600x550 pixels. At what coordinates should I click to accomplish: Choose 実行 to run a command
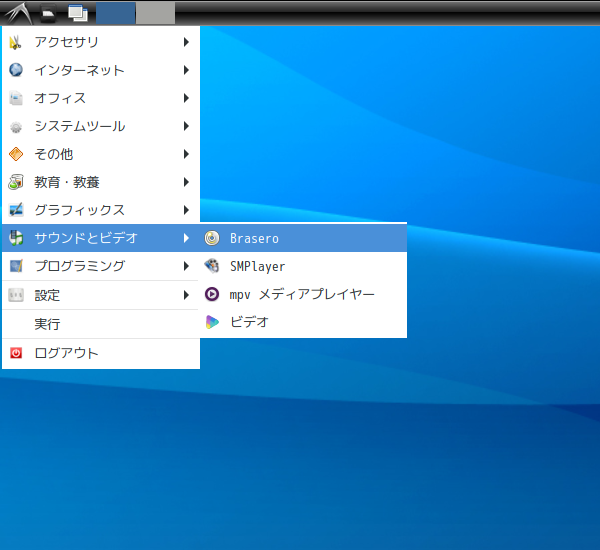101,324
